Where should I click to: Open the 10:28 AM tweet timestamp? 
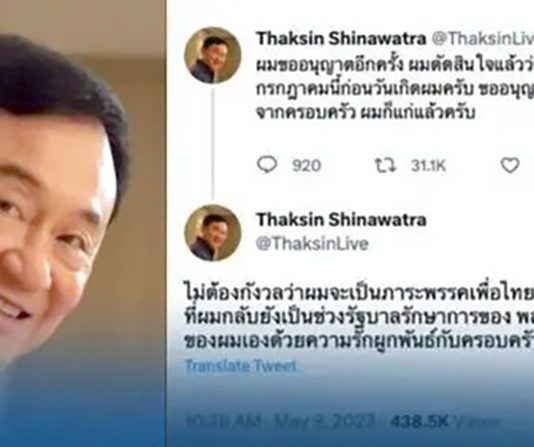click(x=223, y=421)
